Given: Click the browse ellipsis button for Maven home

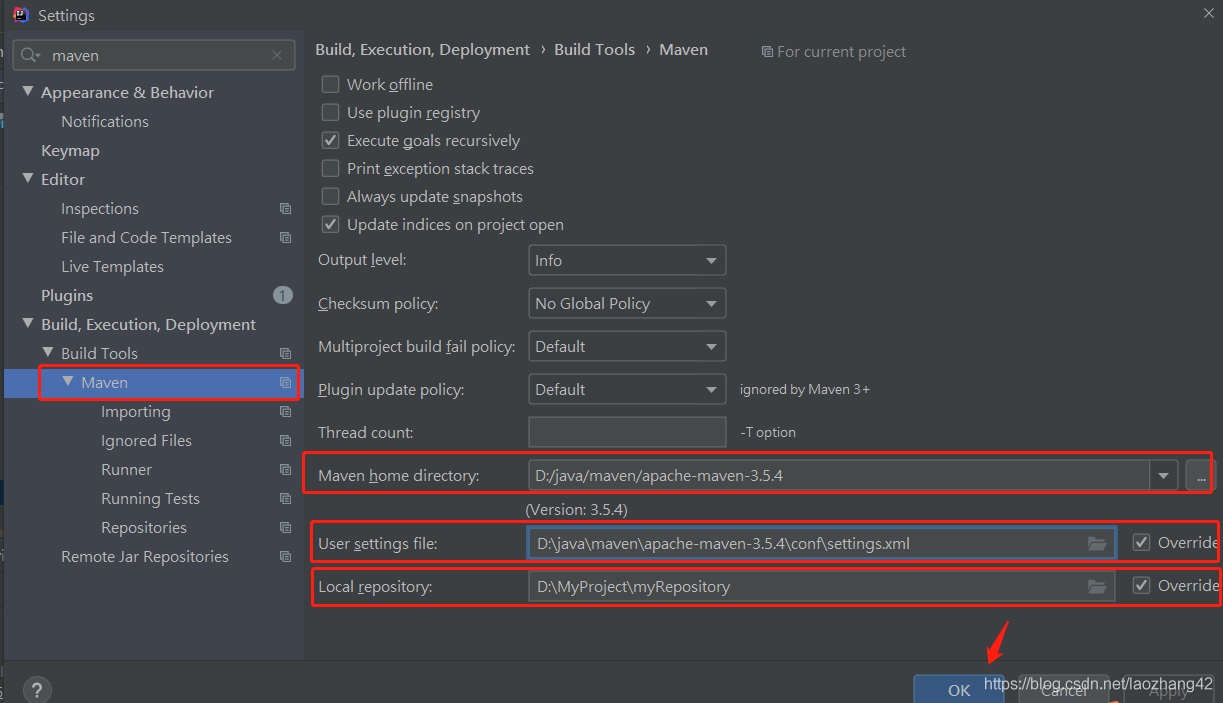Looking at the screenshot, I should tap(1199, 476).
